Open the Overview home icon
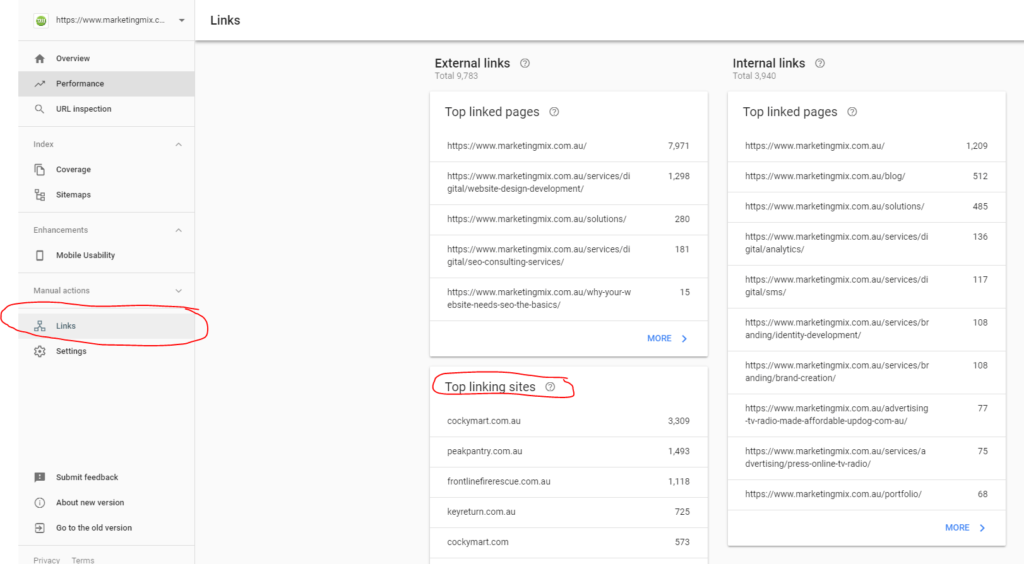Image resolution: width=1024 pixels, height=564 pixels. point(40,59)
